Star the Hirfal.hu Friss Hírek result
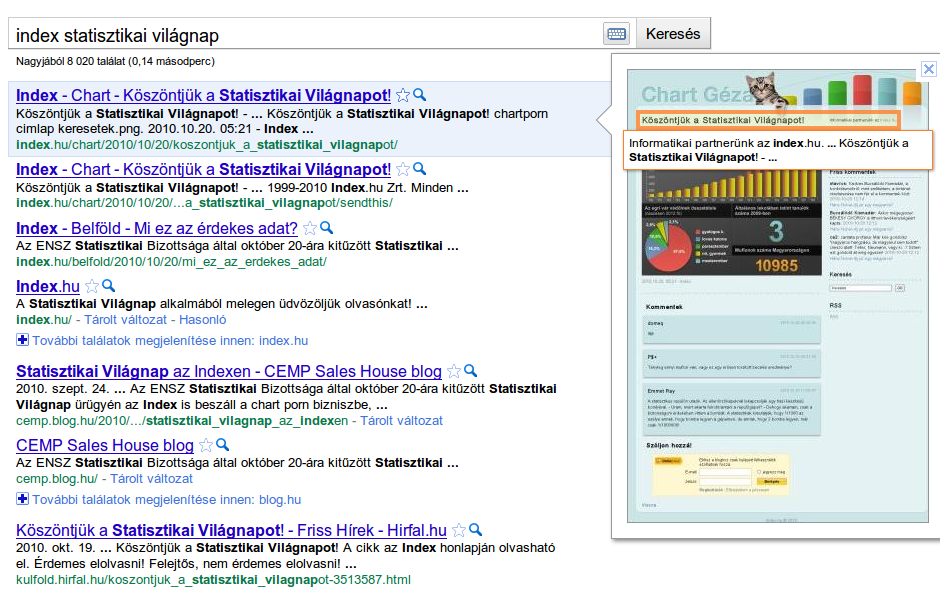This screenshot has width=940, height=597. coord(459,530)
